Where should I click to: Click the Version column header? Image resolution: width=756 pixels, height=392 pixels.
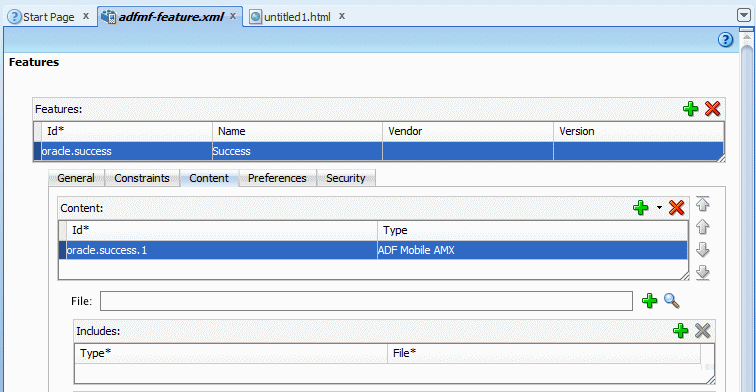(638, 131)
